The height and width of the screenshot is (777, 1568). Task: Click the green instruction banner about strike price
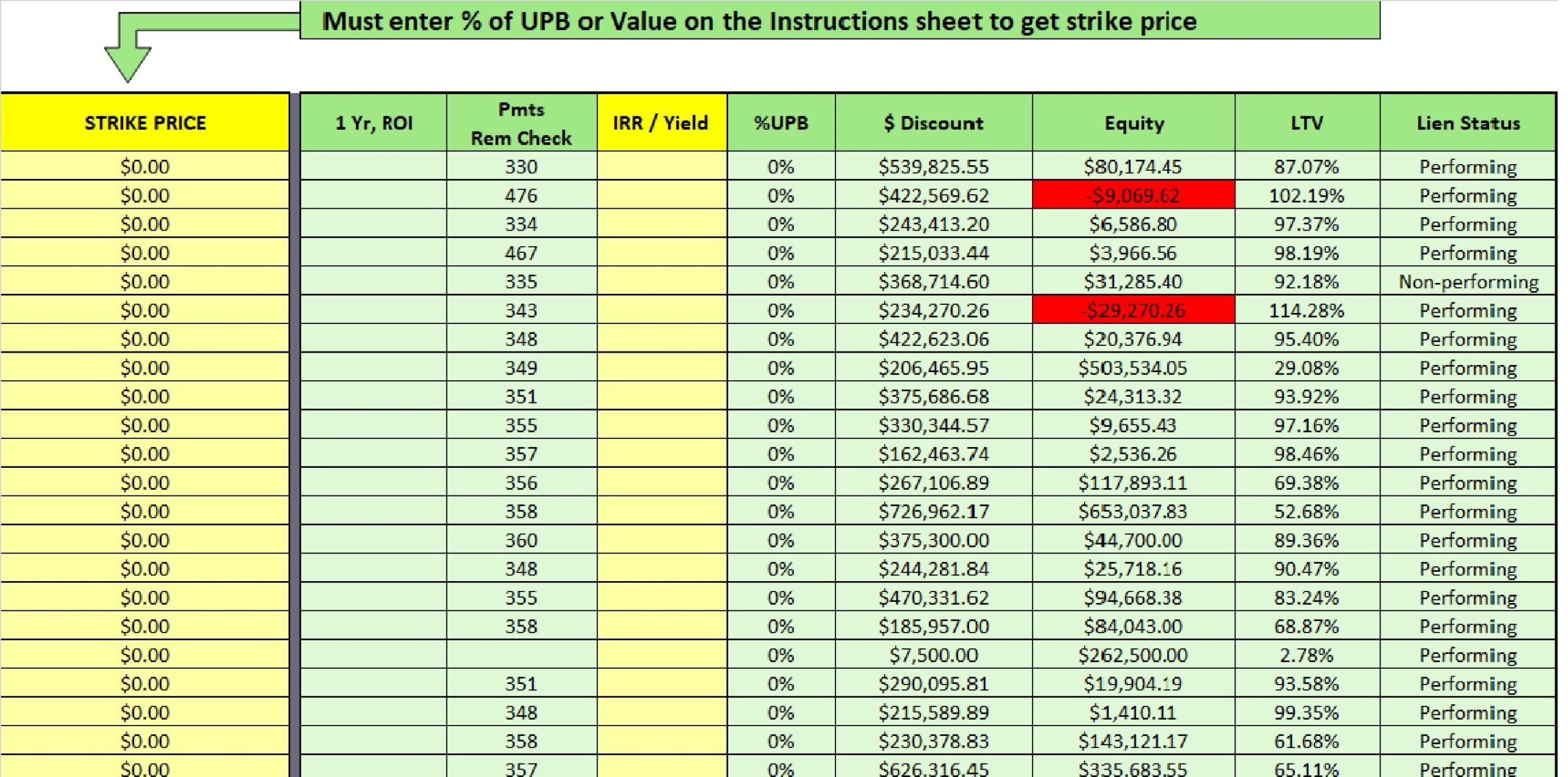pyautogui.click(x=839, y=21)
